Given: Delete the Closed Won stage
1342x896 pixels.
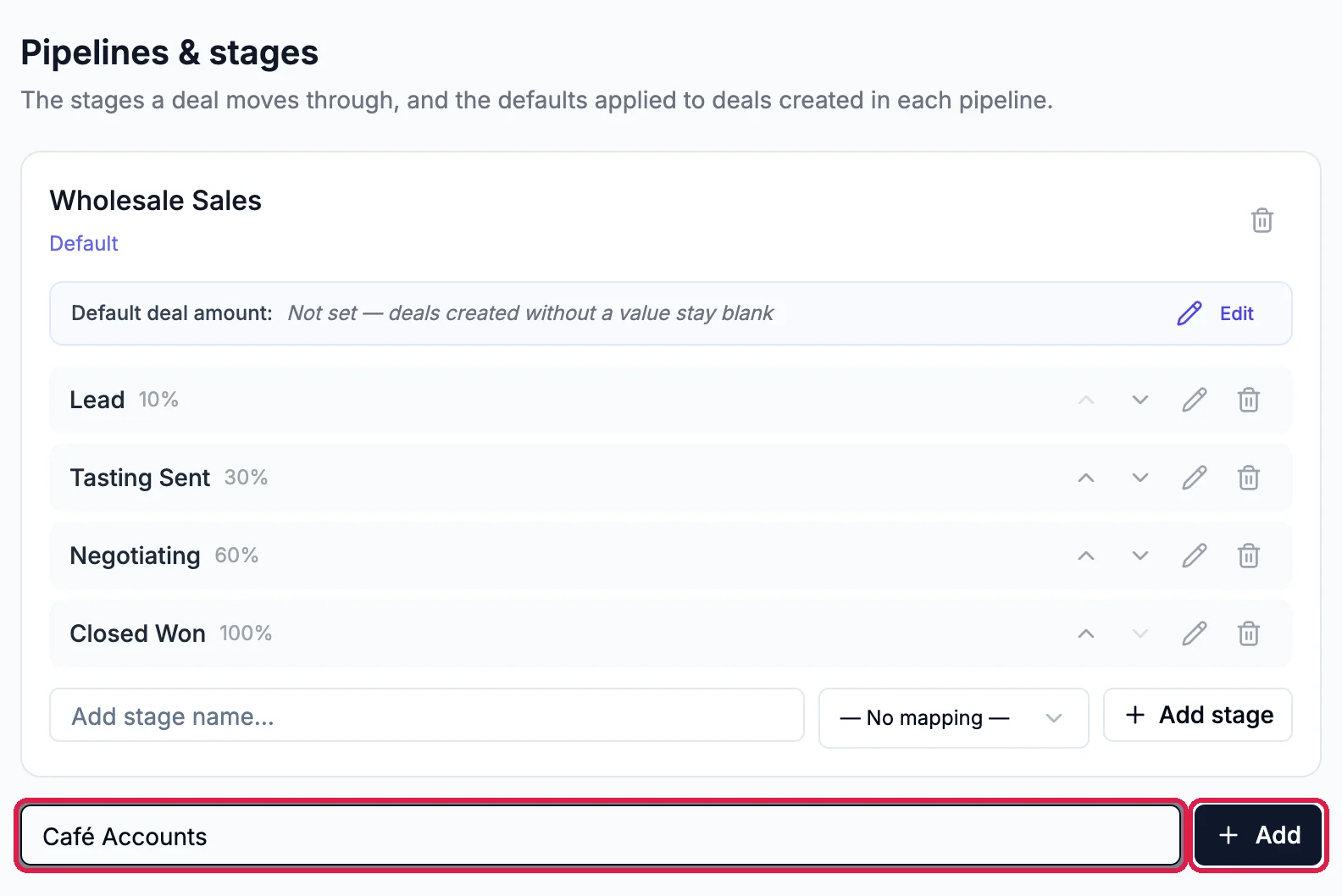Looking at the screenshot, I should [1249, 633].
